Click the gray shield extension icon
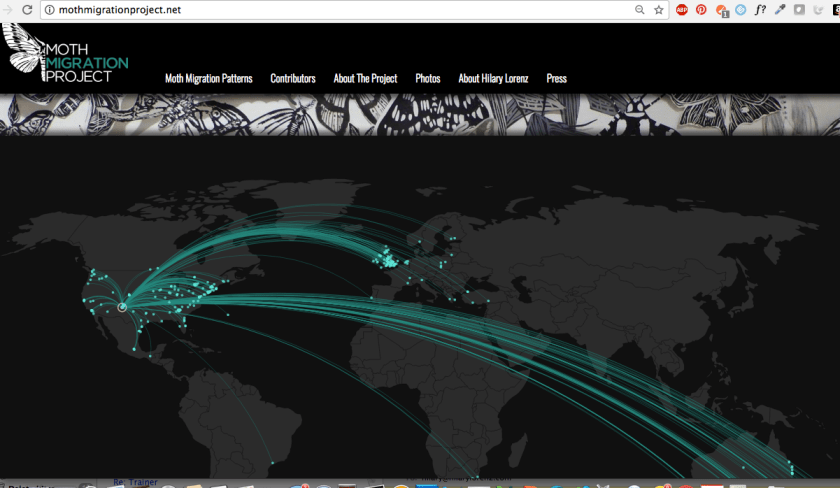The width and height of the screenshot is (840, 488). [799, 9]
